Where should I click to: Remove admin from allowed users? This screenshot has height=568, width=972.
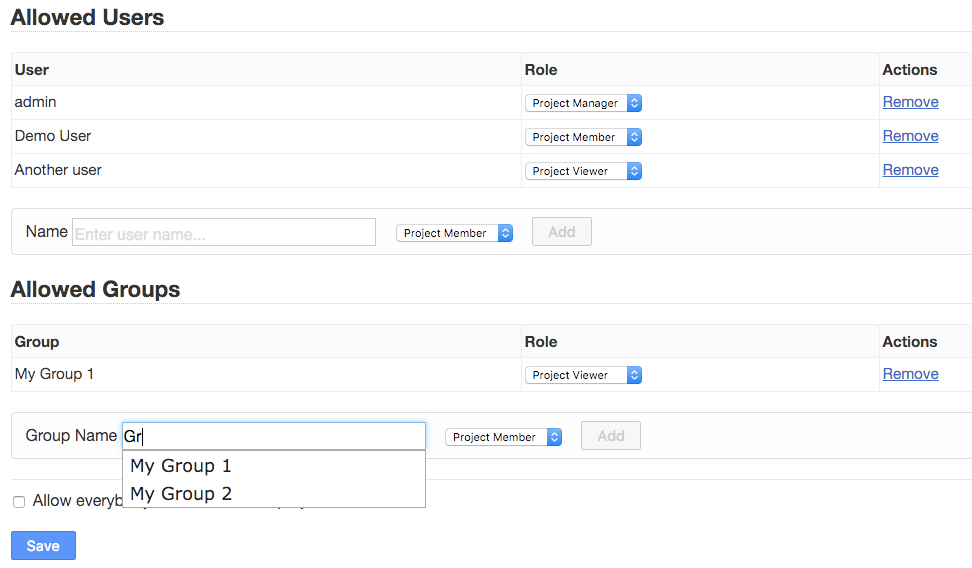point(910,102)
